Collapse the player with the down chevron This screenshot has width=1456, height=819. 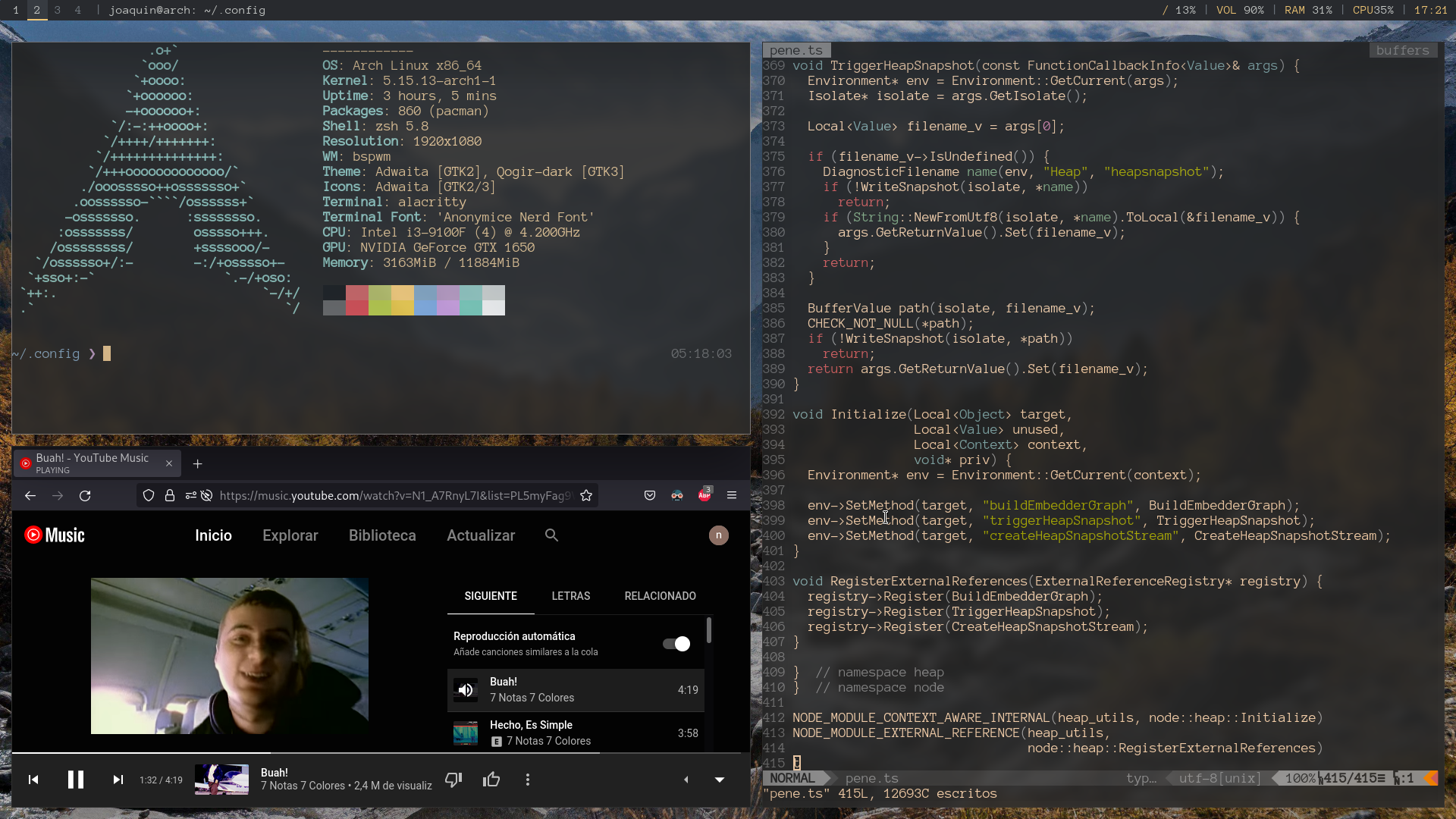pyautogui.click(x=718, y=780)
